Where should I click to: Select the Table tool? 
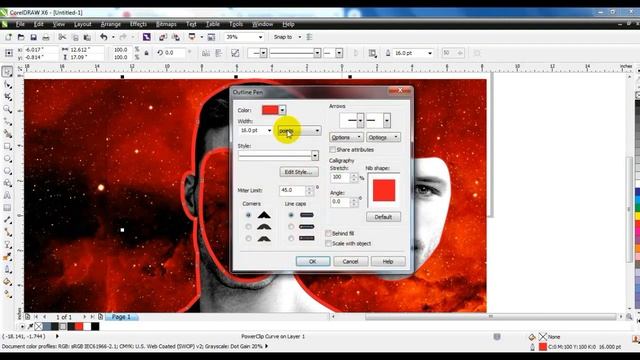click(7, 208)
